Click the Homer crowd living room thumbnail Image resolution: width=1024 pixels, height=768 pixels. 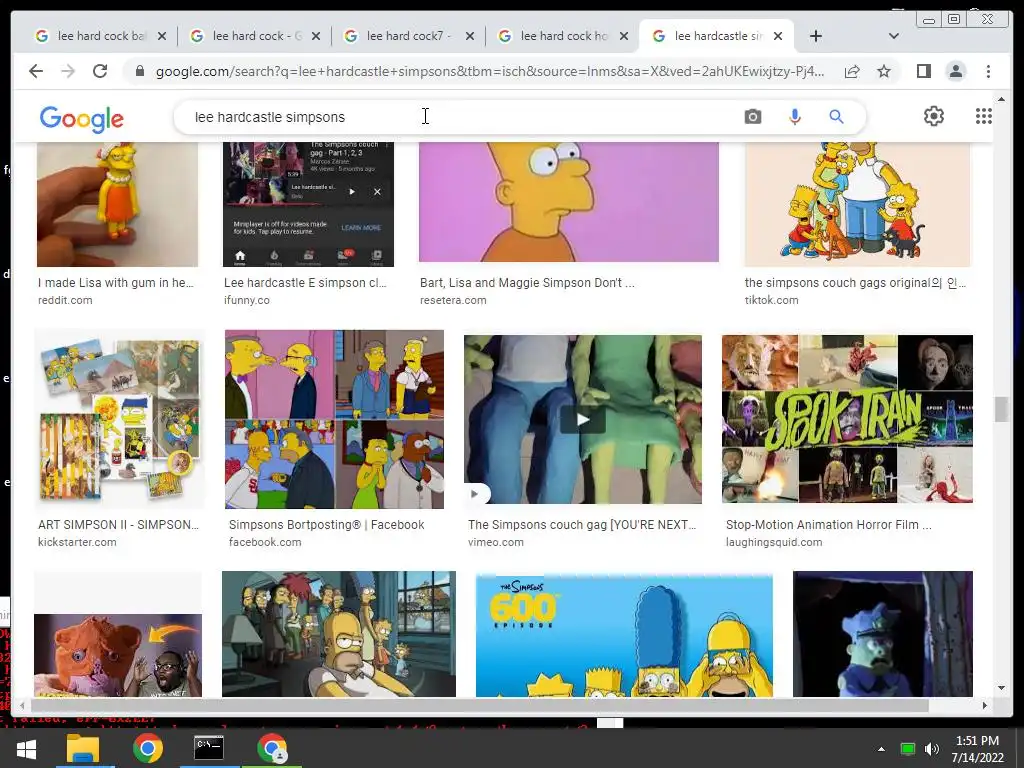tap(338, 634)
